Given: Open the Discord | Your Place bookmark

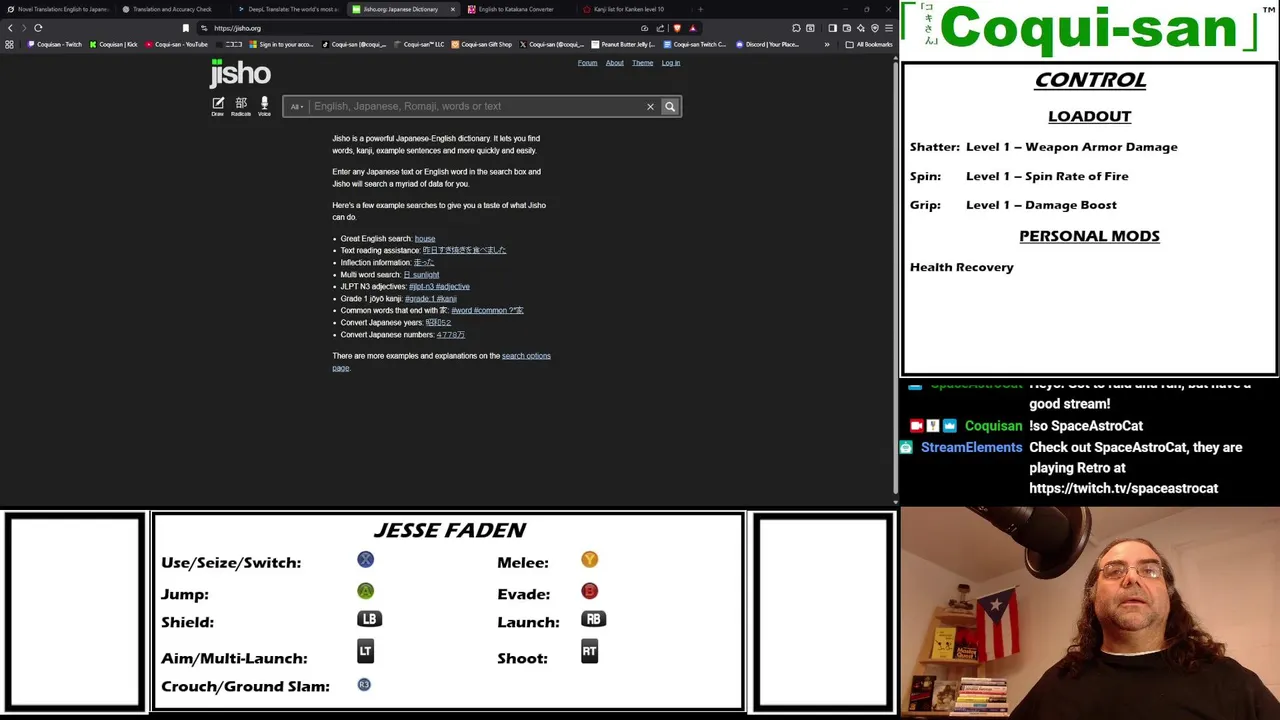Looking at the screenshot, I should pyautogui.click(x=768, y=44).
